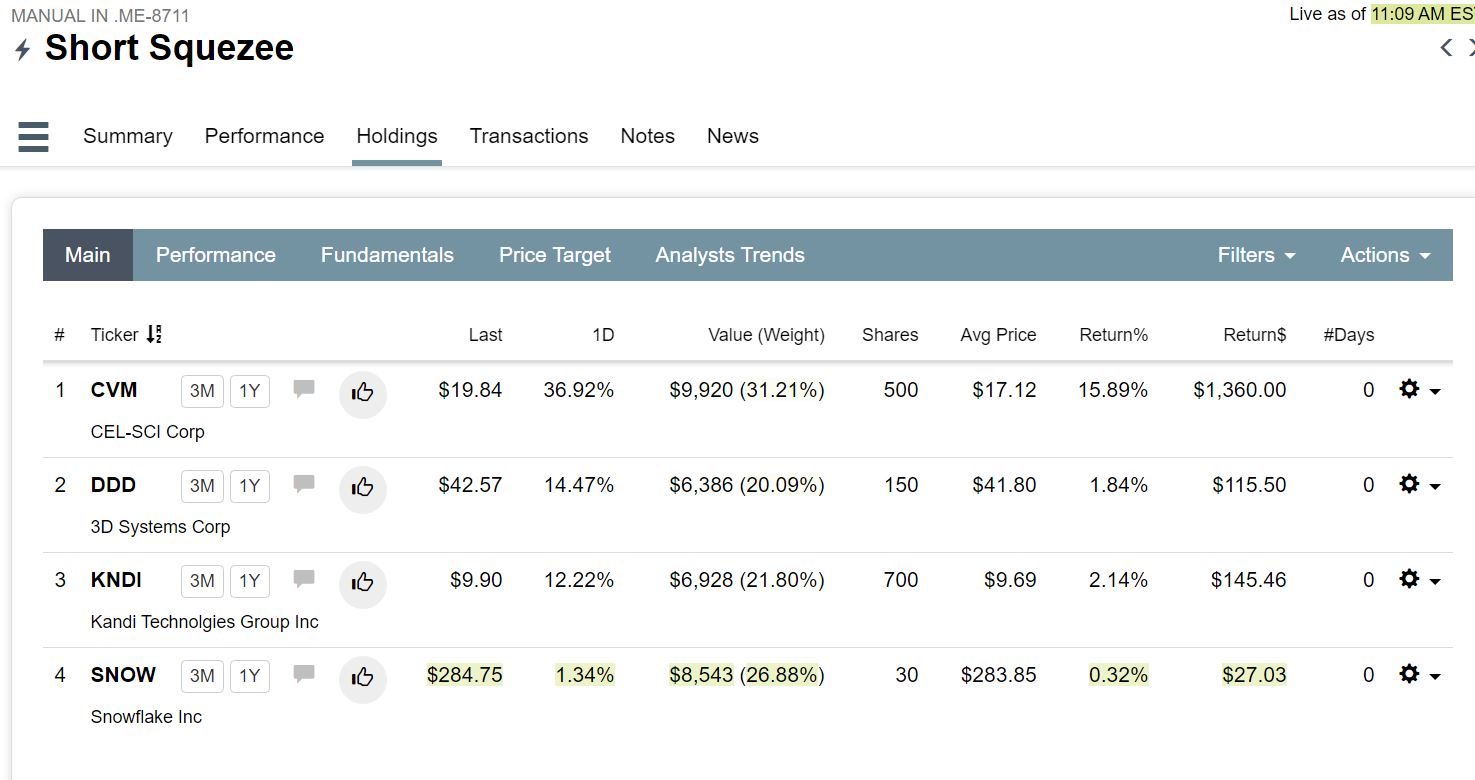Open comment bubble for DDD

(304, 484)
